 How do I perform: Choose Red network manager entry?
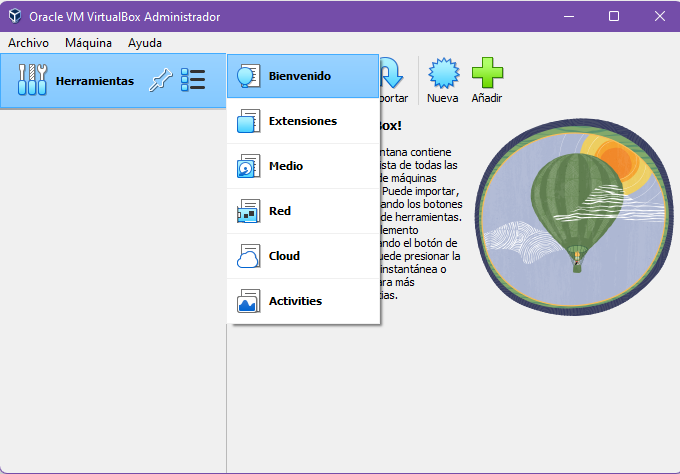[303, 211]
